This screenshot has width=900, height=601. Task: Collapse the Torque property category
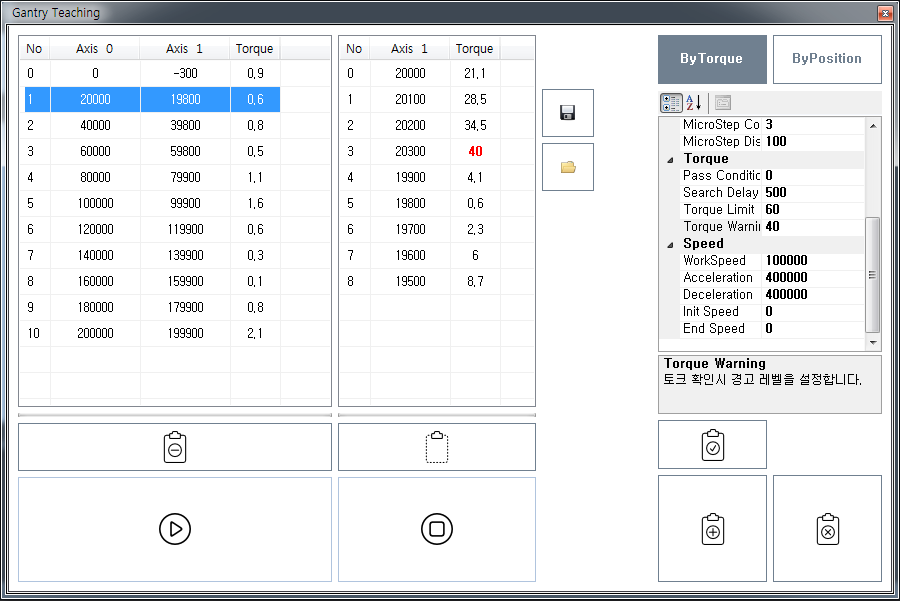(670, 159)
